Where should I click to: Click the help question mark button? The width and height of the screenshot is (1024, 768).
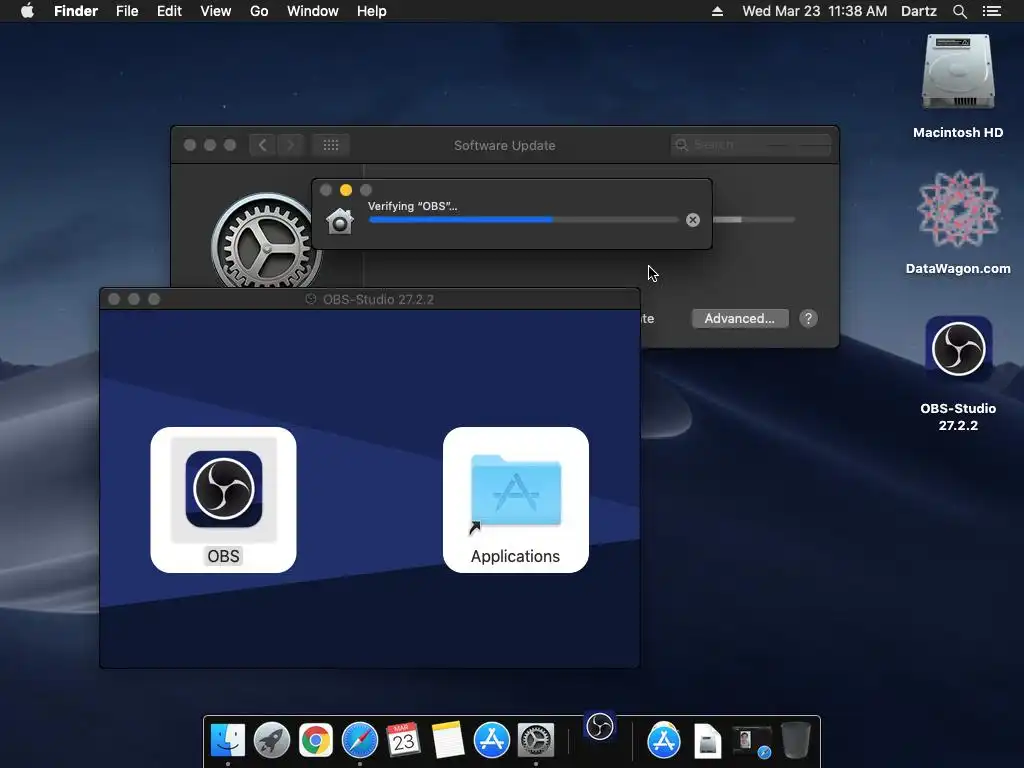(x=808, y=319)
